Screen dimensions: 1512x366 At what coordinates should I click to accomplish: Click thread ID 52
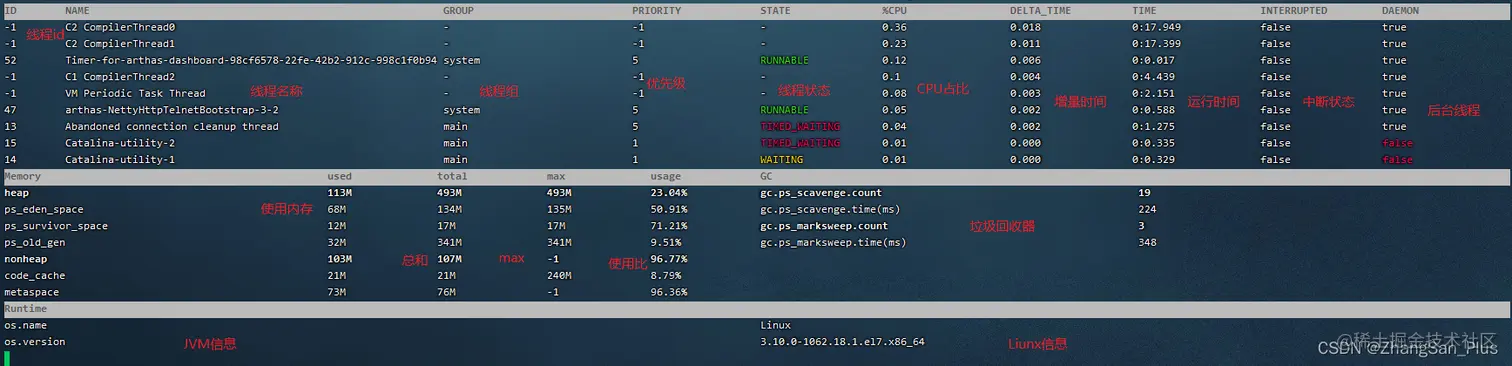click(10, 60)
